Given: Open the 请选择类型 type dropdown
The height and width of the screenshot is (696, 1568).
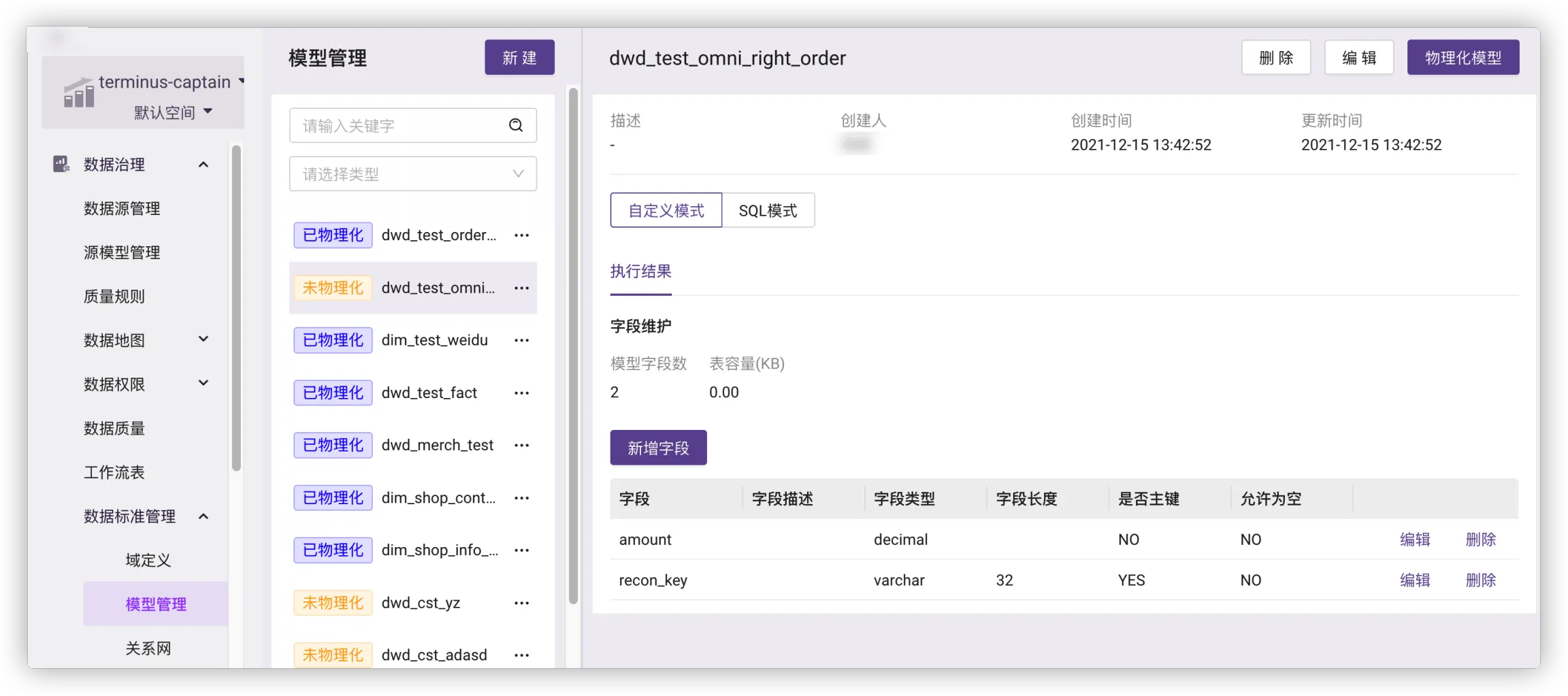Looking at the screenshot, I should 412,174.
